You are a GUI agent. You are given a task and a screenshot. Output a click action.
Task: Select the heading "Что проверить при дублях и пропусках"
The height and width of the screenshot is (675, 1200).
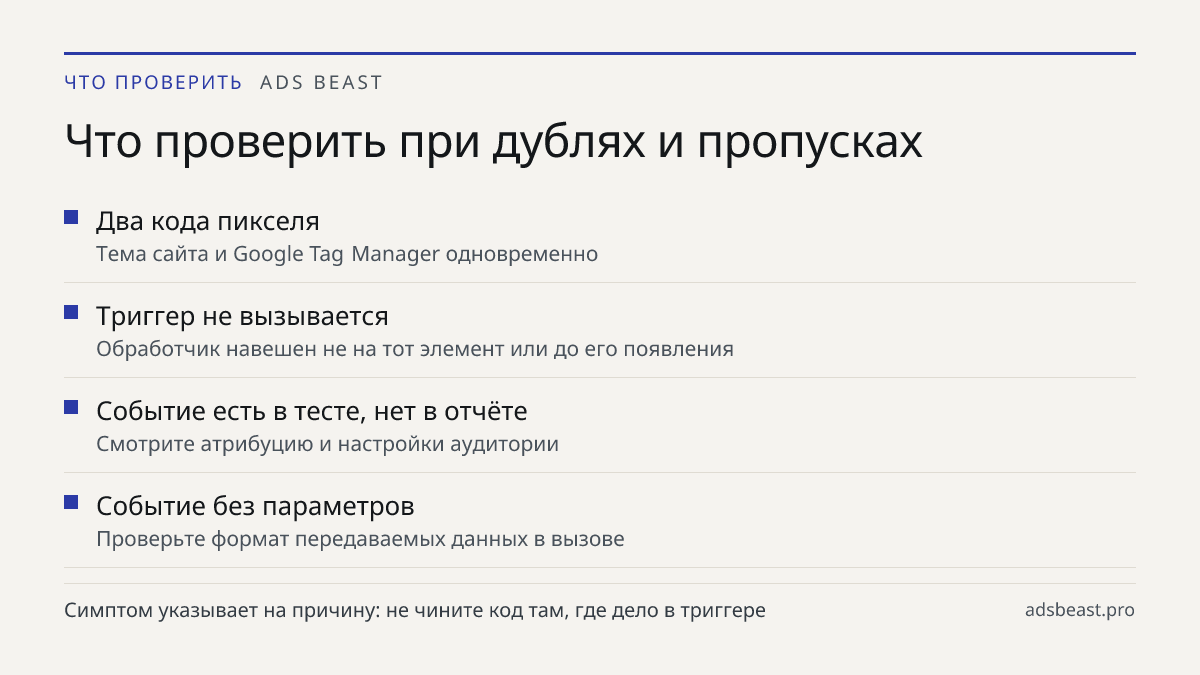[493, 142]
